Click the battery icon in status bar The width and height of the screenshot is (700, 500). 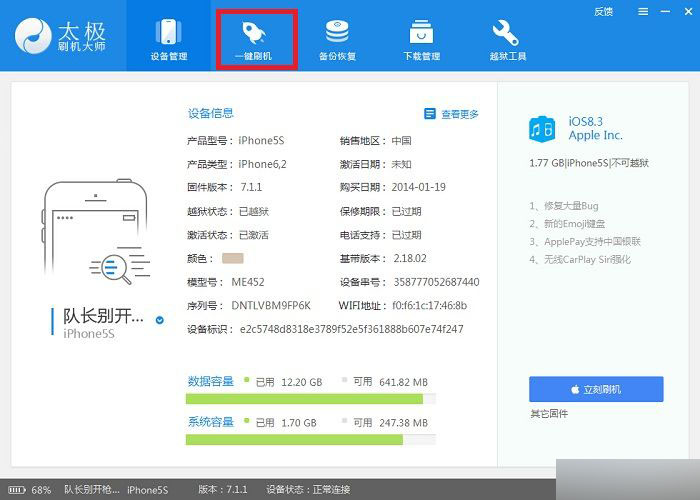(17, 490)
